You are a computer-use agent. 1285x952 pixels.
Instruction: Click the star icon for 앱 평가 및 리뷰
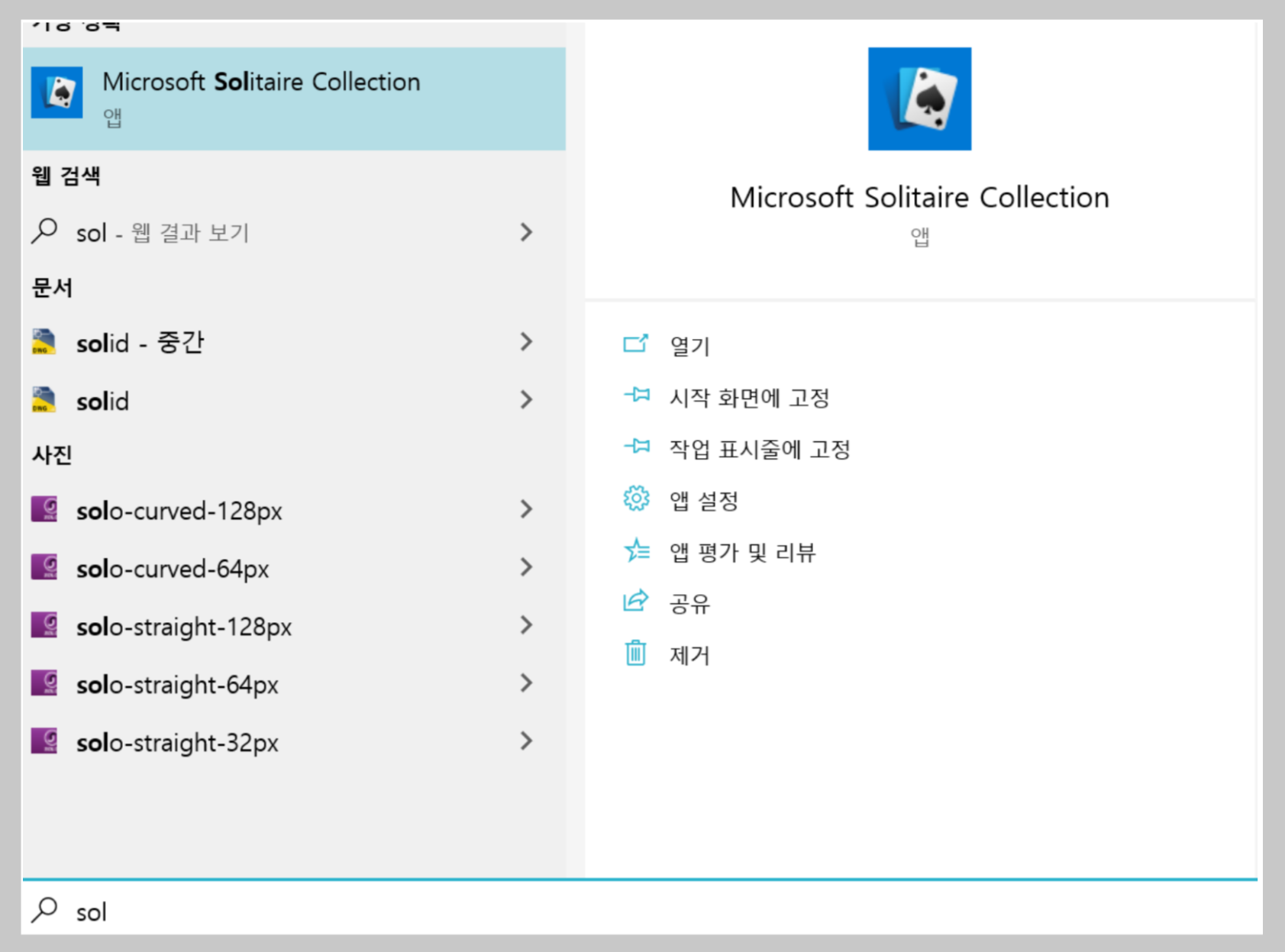click(636, 550)
